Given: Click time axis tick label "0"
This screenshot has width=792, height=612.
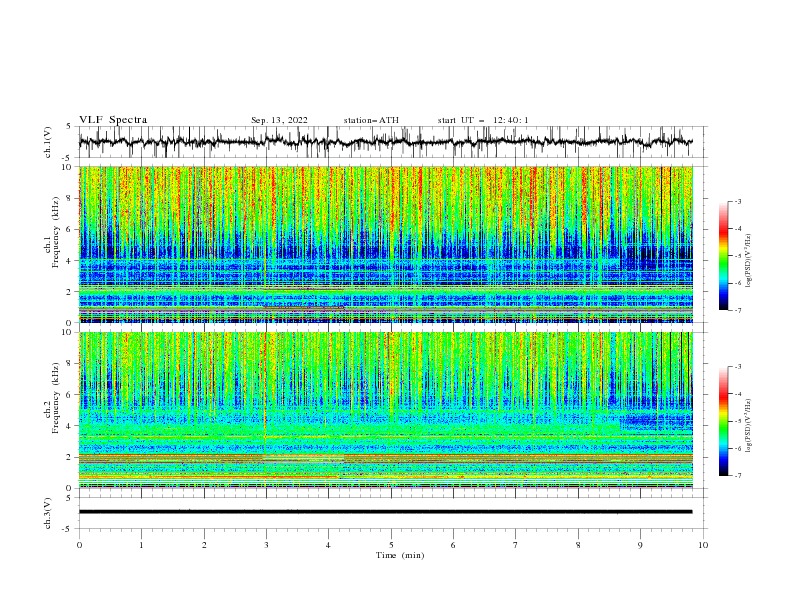Looking at the screenshot, I should [79, 545].
